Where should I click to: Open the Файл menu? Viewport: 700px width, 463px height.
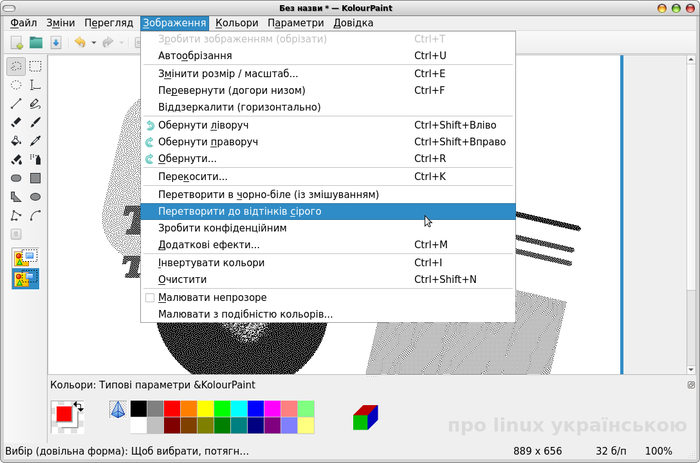[x=24, y=23]
